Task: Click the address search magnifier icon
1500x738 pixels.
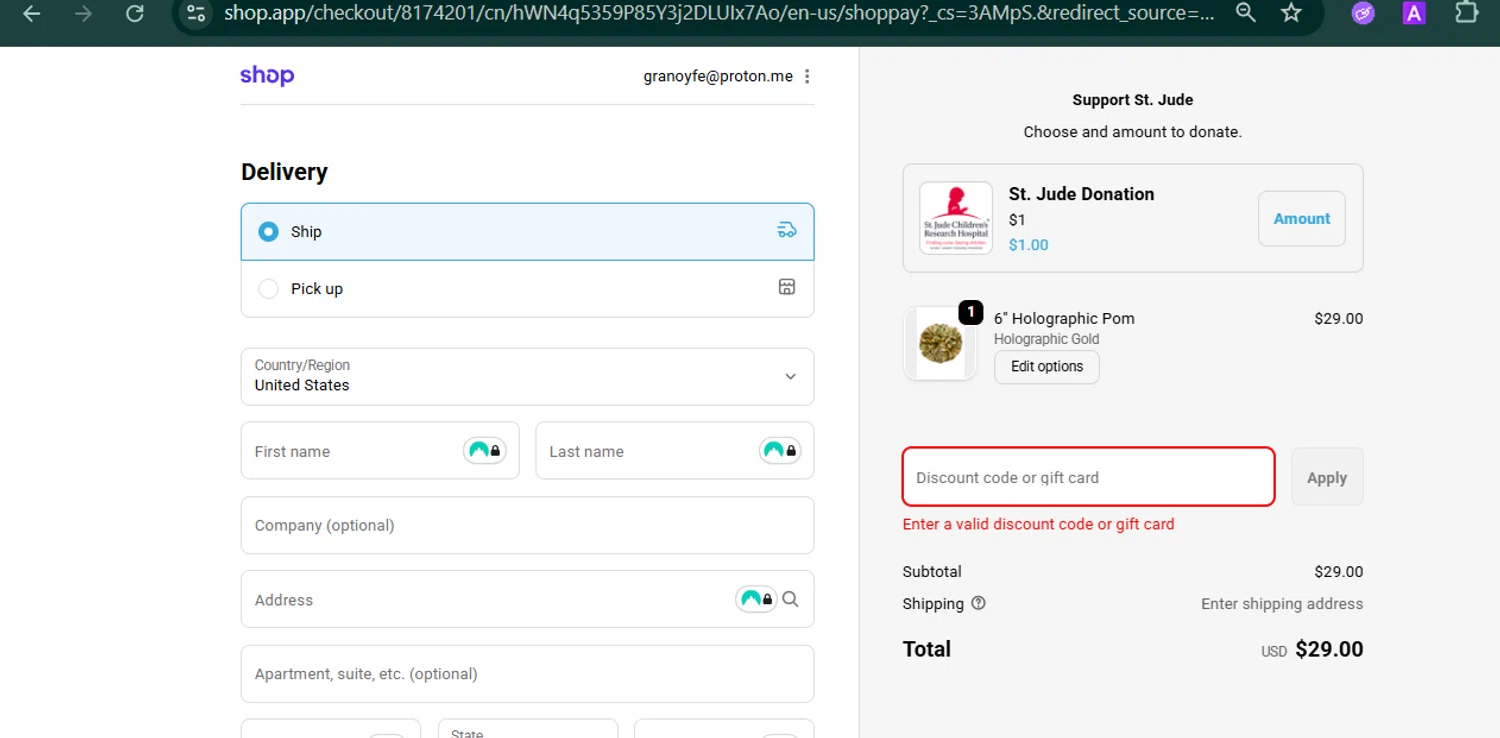Action: (x=791, y=599)
